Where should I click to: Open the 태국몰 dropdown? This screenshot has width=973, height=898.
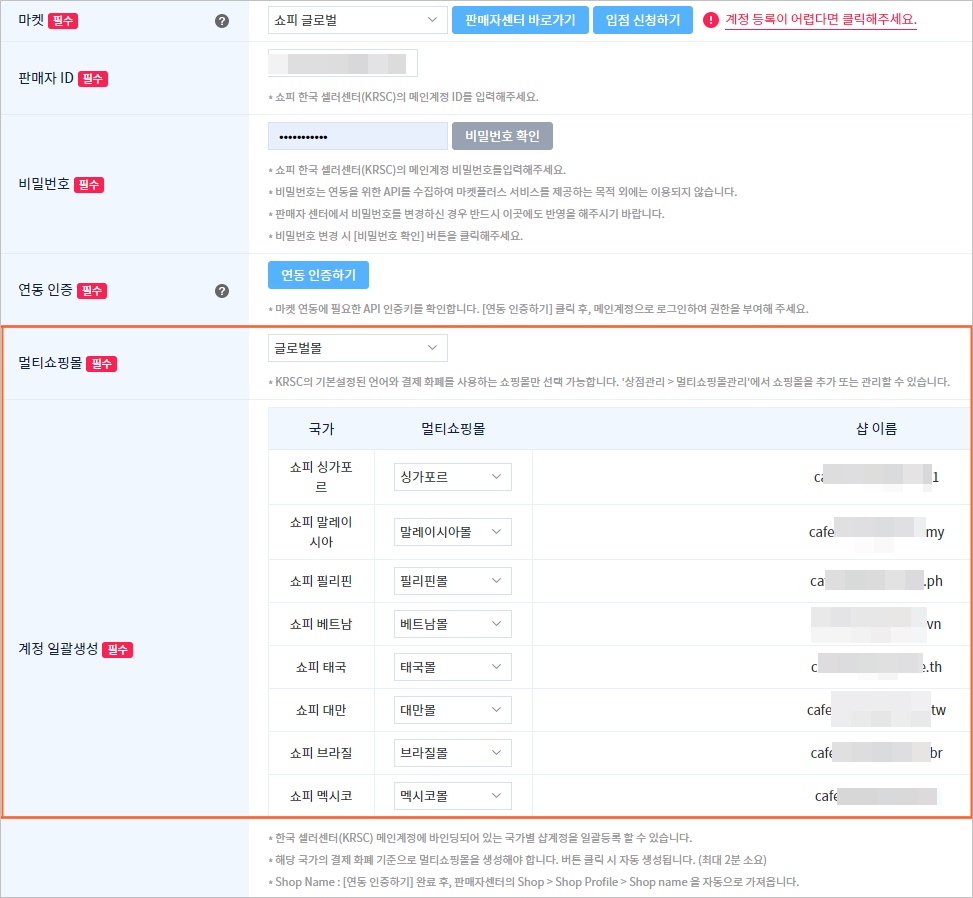(452, 667)
